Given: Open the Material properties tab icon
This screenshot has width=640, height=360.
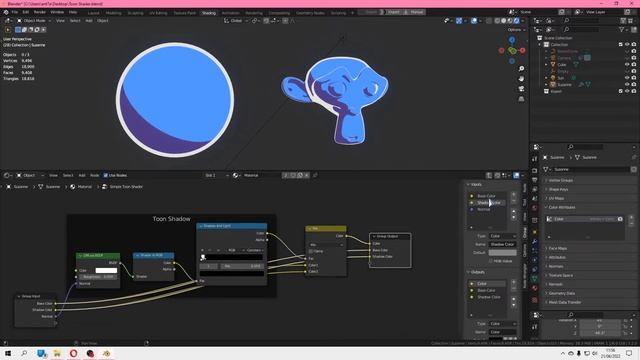Looking at the screenshot, I should [x=534, y=288].
